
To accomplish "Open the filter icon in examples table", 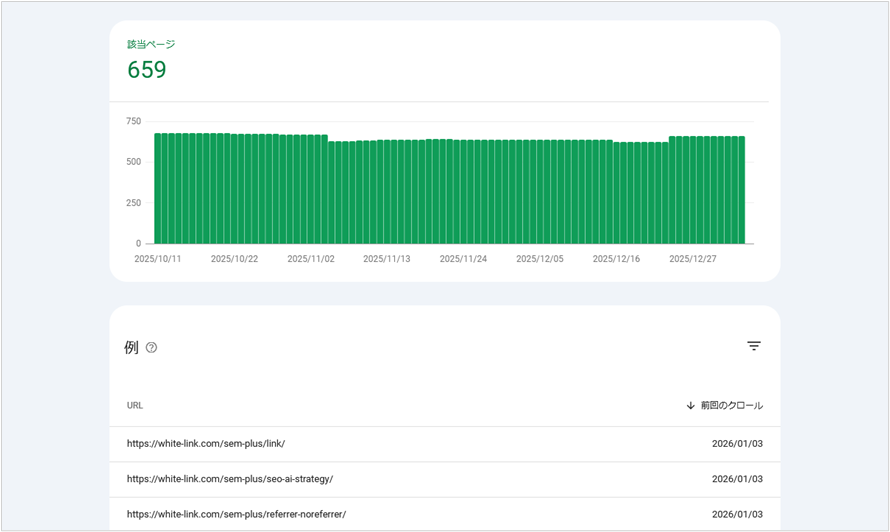I will [754, 346].
